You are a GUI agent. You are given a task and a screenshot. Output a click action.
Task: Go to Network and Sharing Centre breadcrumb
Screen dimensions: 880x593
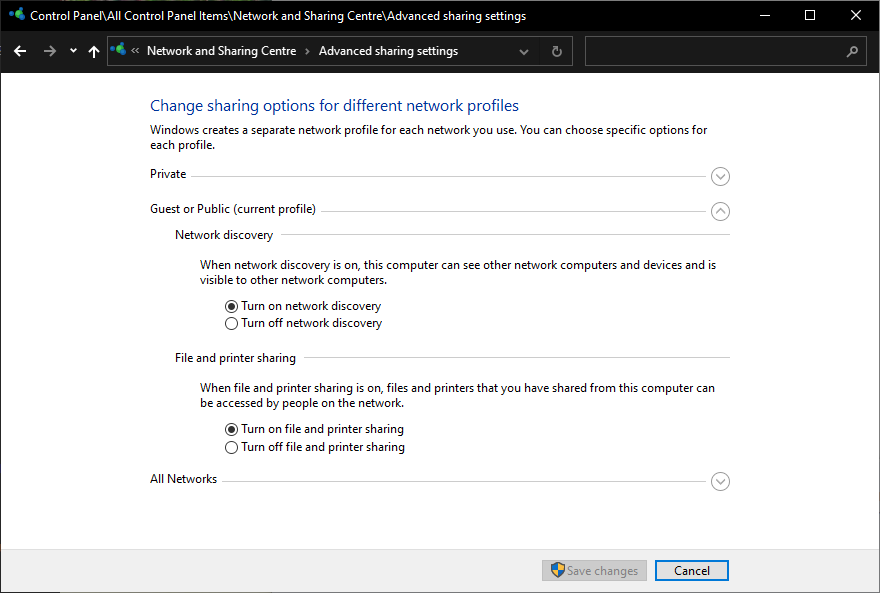pos(221,51)
